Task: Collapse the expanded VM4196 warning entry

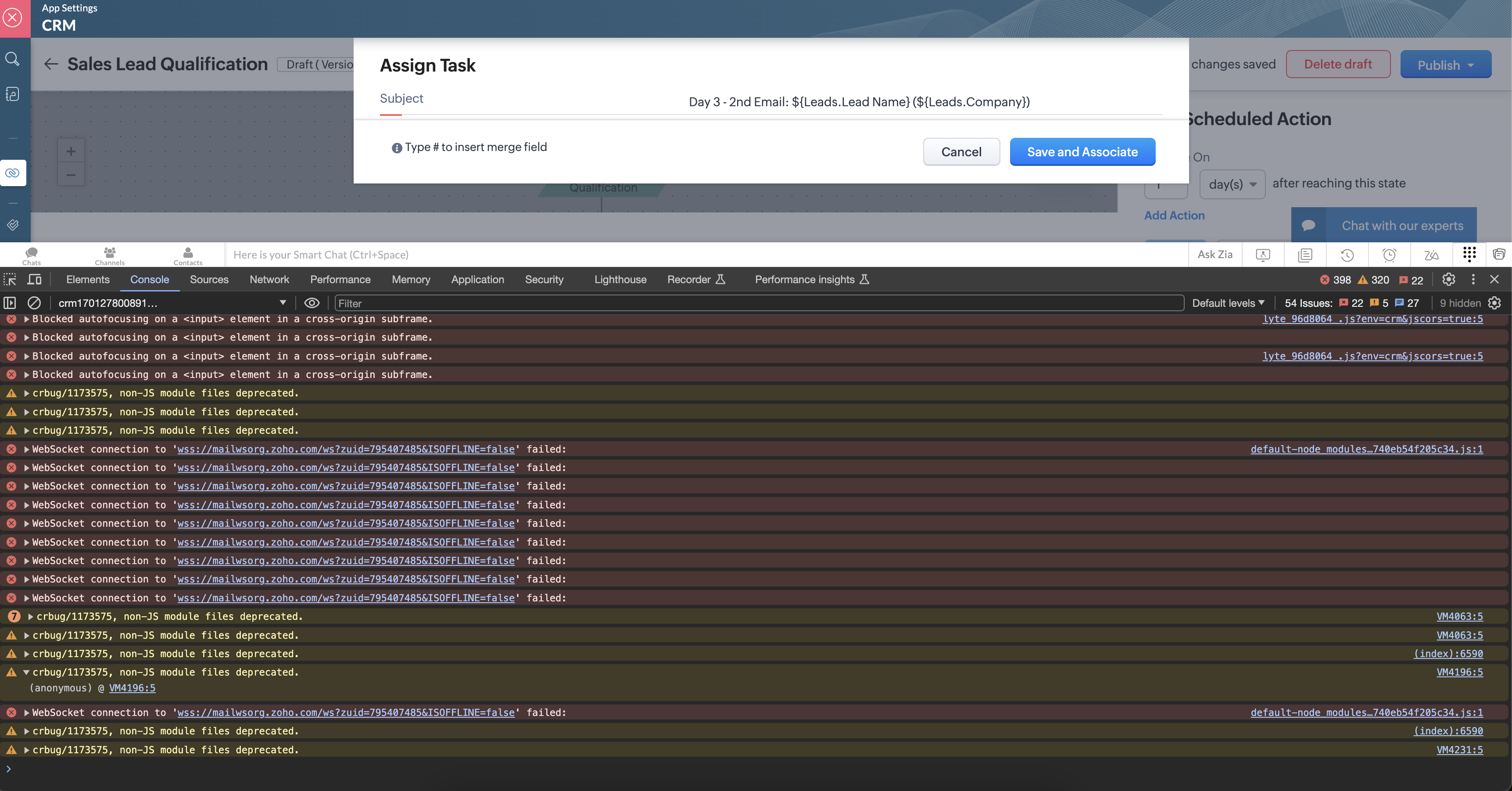Action: pos(26,672)
